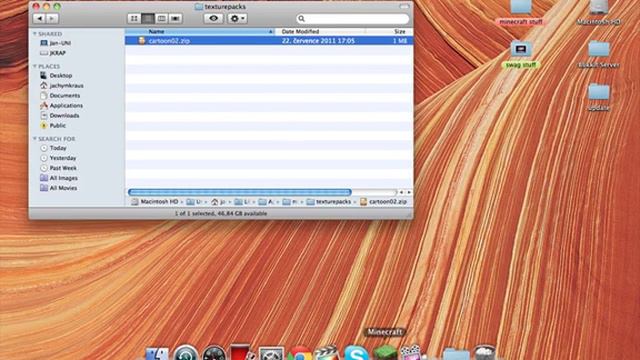Click the zip icon beside cartoon02.zip
This screenshot has width=640, height=360.
pyautogui.click(x=142, y=40)
